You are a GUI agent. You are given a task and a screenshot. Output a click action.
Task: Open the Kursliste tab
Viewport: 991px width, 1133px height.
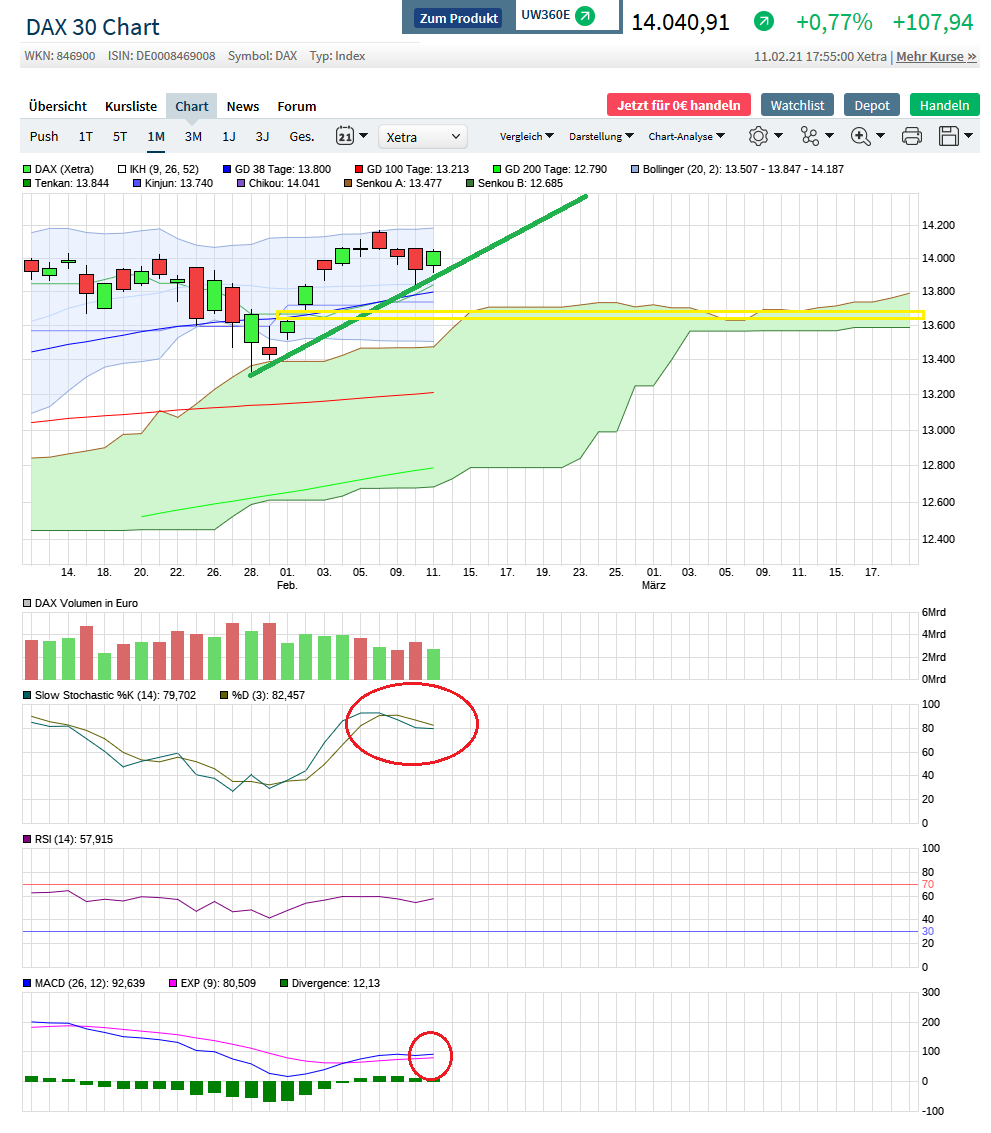(132, 105)
